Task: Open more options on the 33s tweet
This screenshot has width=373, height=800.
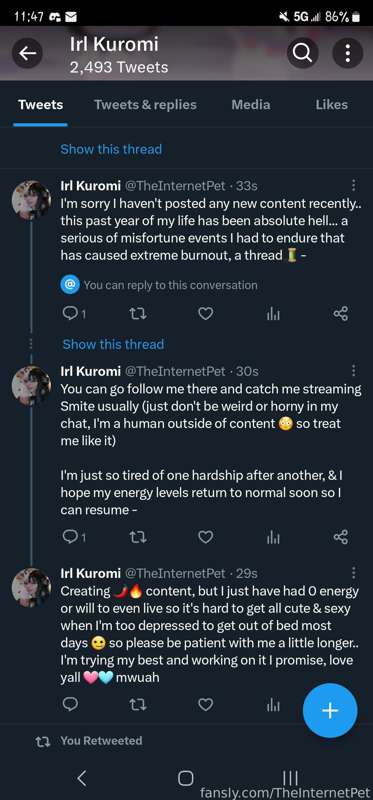Action: [354, 186]
